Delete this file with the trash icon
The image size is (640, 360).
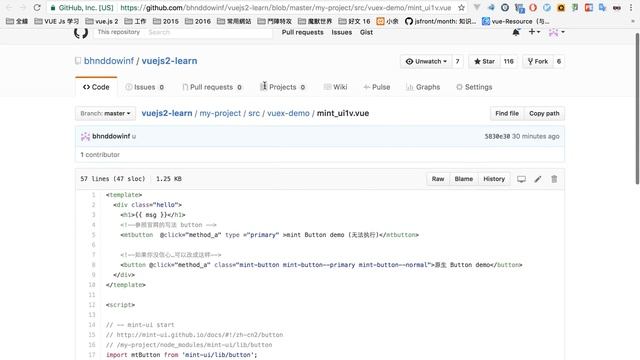[x=554, y=179]
